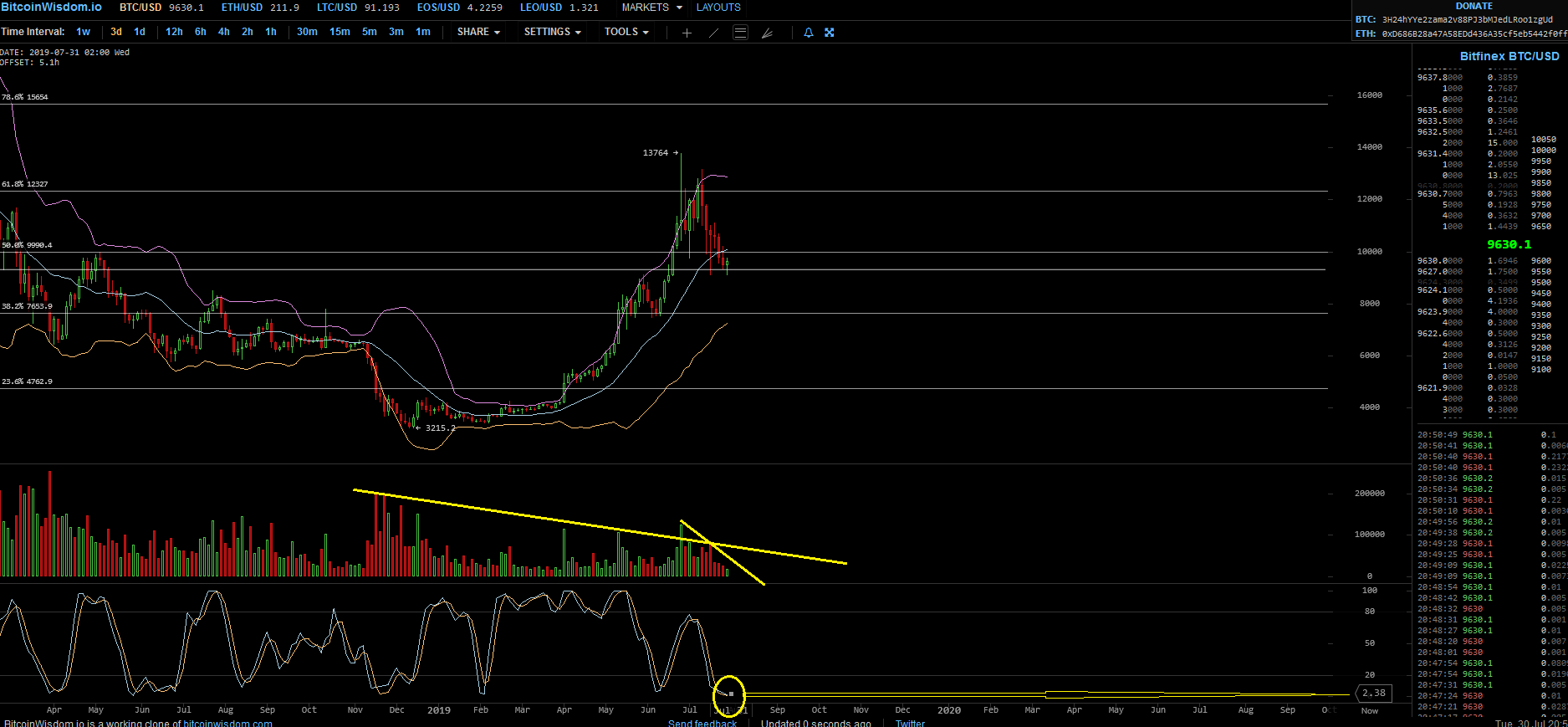Expand the SETTINGS dropdown menu
This screenshot has height=727, width=1568.
coord(552,32)
